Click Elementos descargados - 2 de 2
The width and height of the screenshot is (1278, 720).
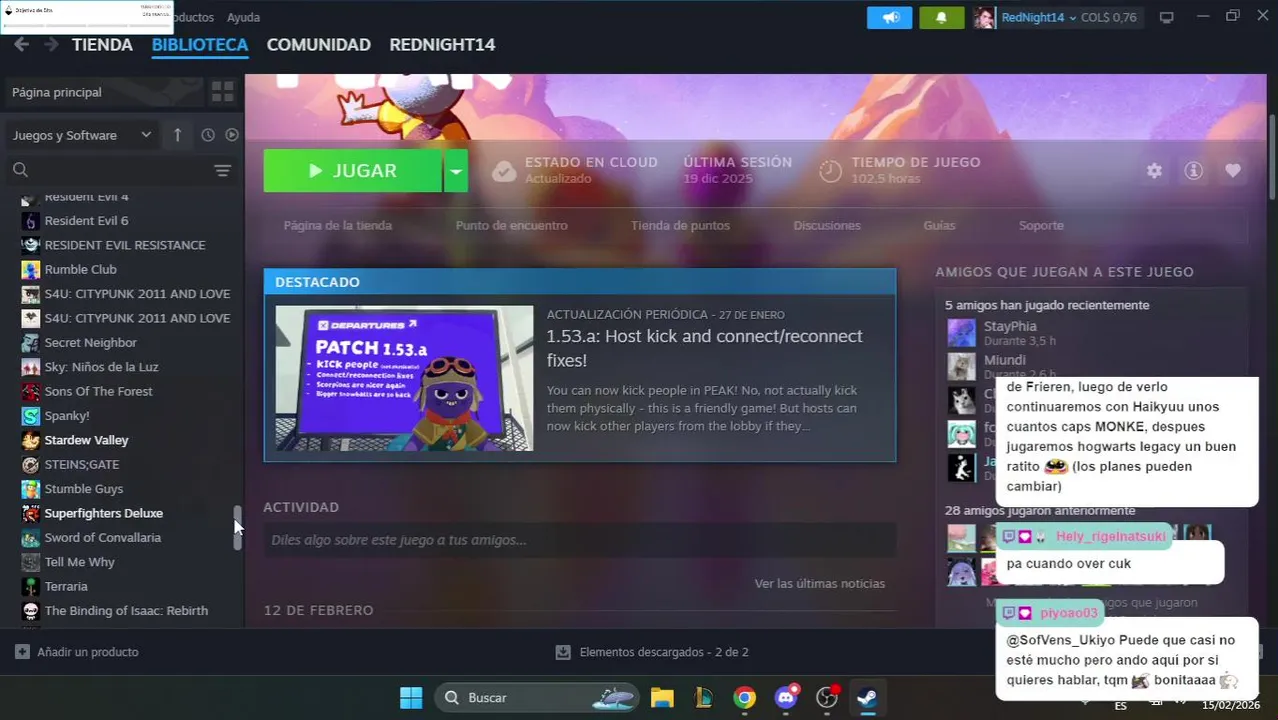click(664, 652)
